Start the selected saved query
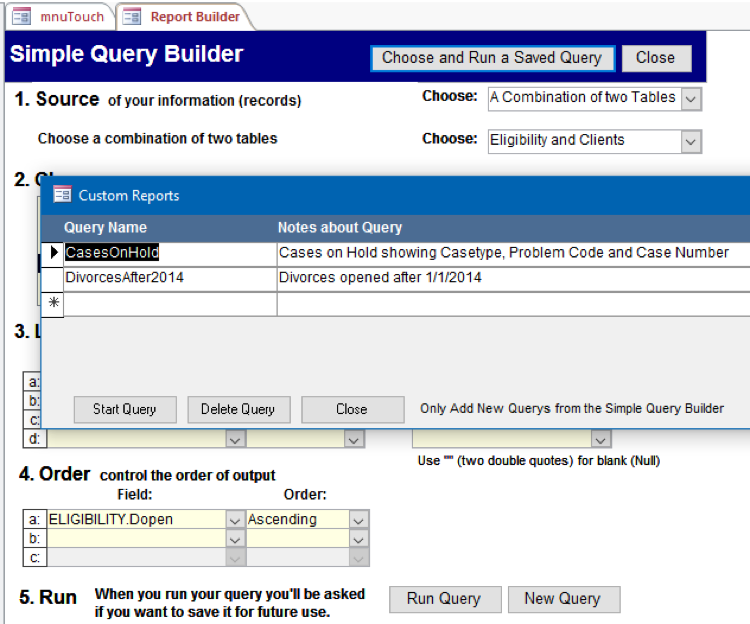Viewport: 750px width, 624px height. [x=125, y=409]
